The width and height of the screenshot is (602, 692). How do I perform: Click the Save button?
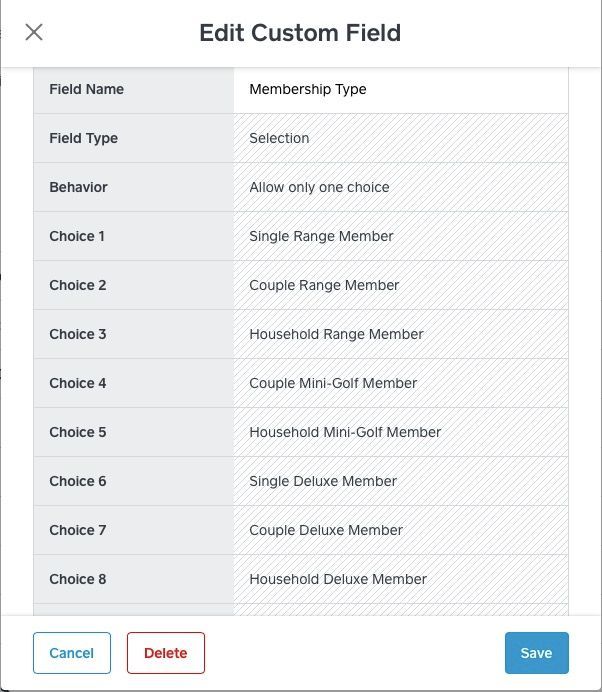536,653
